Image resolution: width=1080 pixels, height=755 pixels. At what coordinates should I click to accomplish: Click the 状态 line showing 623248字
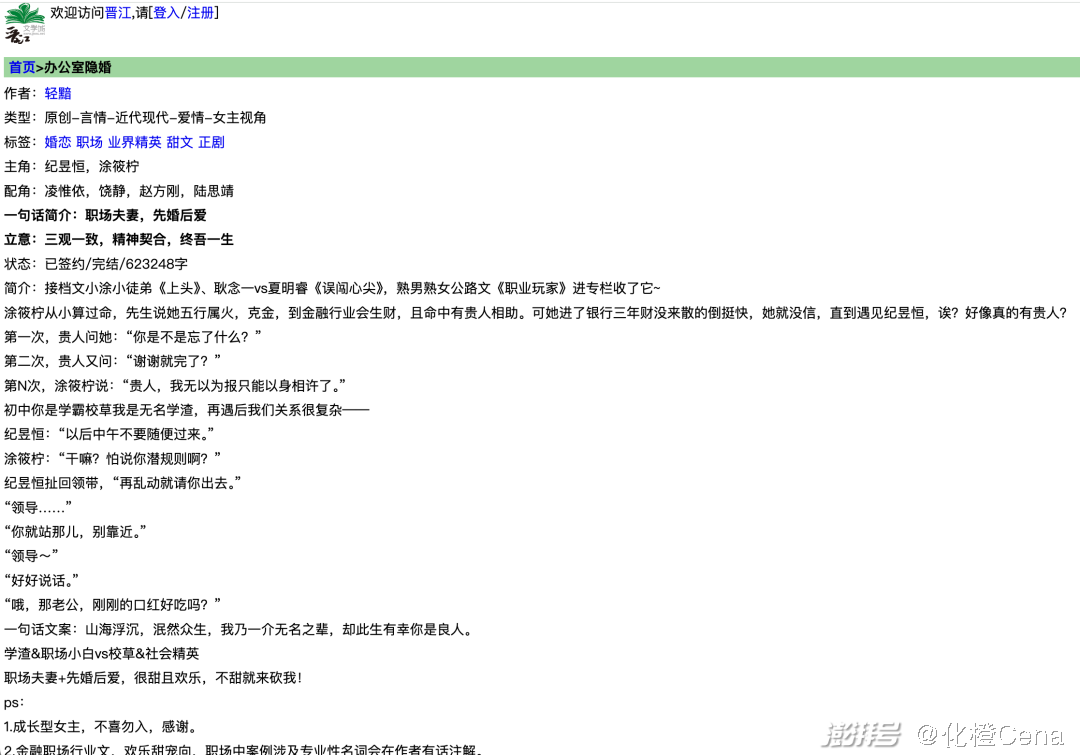click(x=96, y=264)
